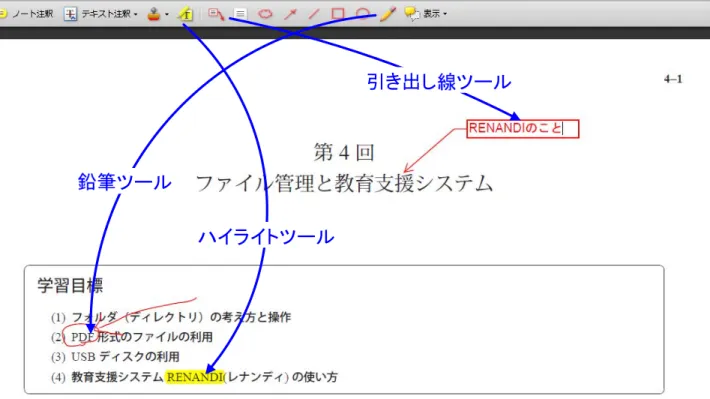Click the フォルダ(ディレクトリ)の考え方と操作 line
Screen dimensions: 710x399
[x=181, y=317]
